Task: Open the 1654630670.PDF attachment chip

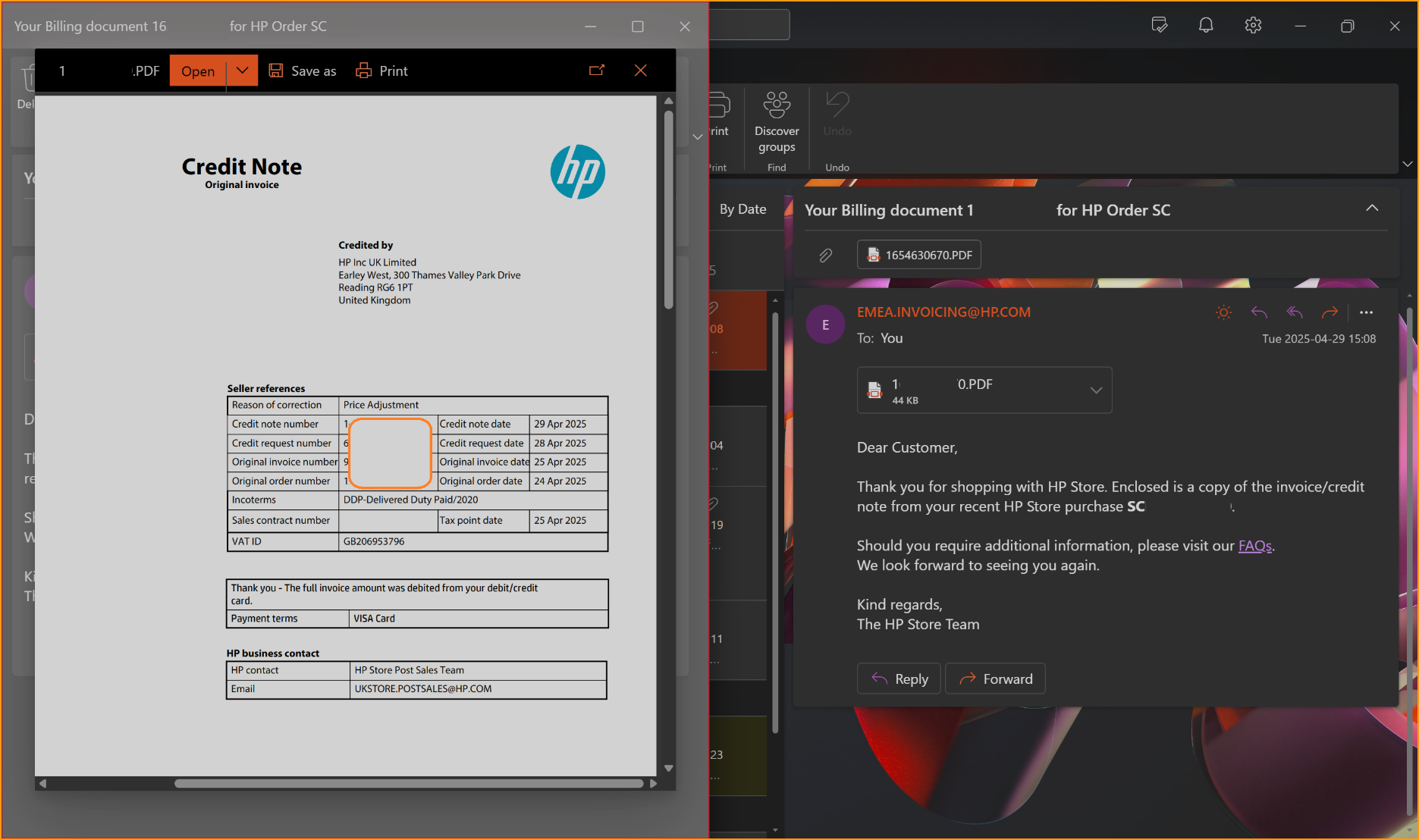Action: point(918,255)
